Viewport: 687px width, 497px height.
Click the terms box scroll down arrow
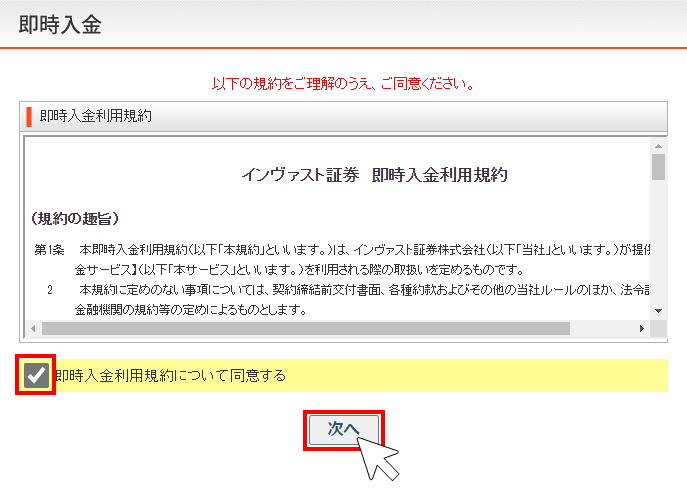(x=658, y=311)
